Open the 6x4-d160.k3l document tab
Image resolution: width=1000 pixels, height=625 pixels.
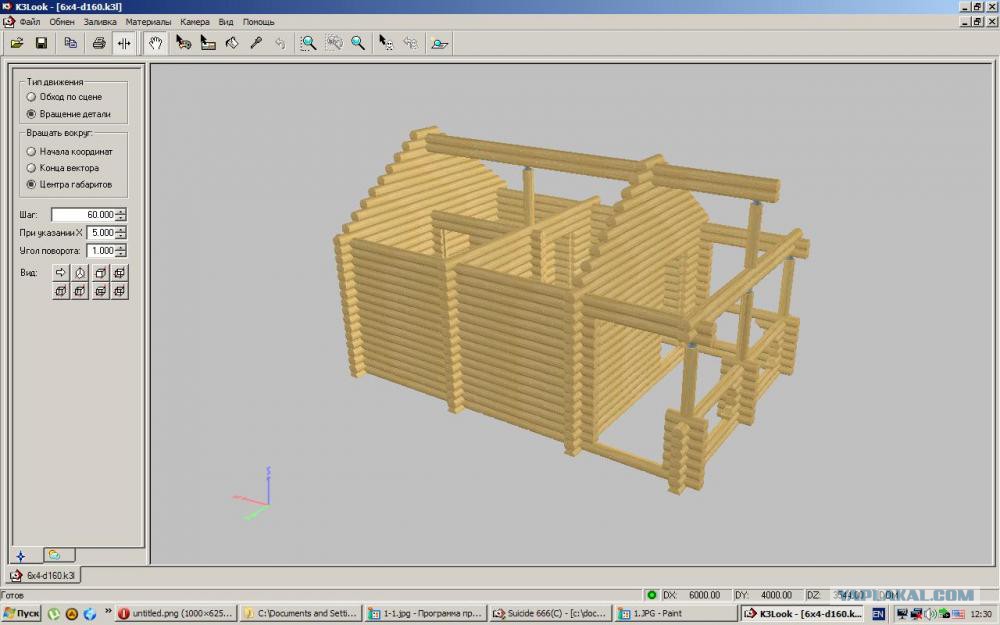point(43,575)
